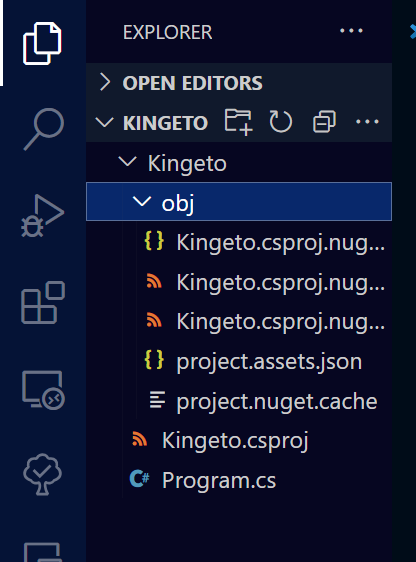The width and height of the screenshot is (416, 562).
Task: Open the KINGETO section more actions ellipsis
Action: [367, 122]
